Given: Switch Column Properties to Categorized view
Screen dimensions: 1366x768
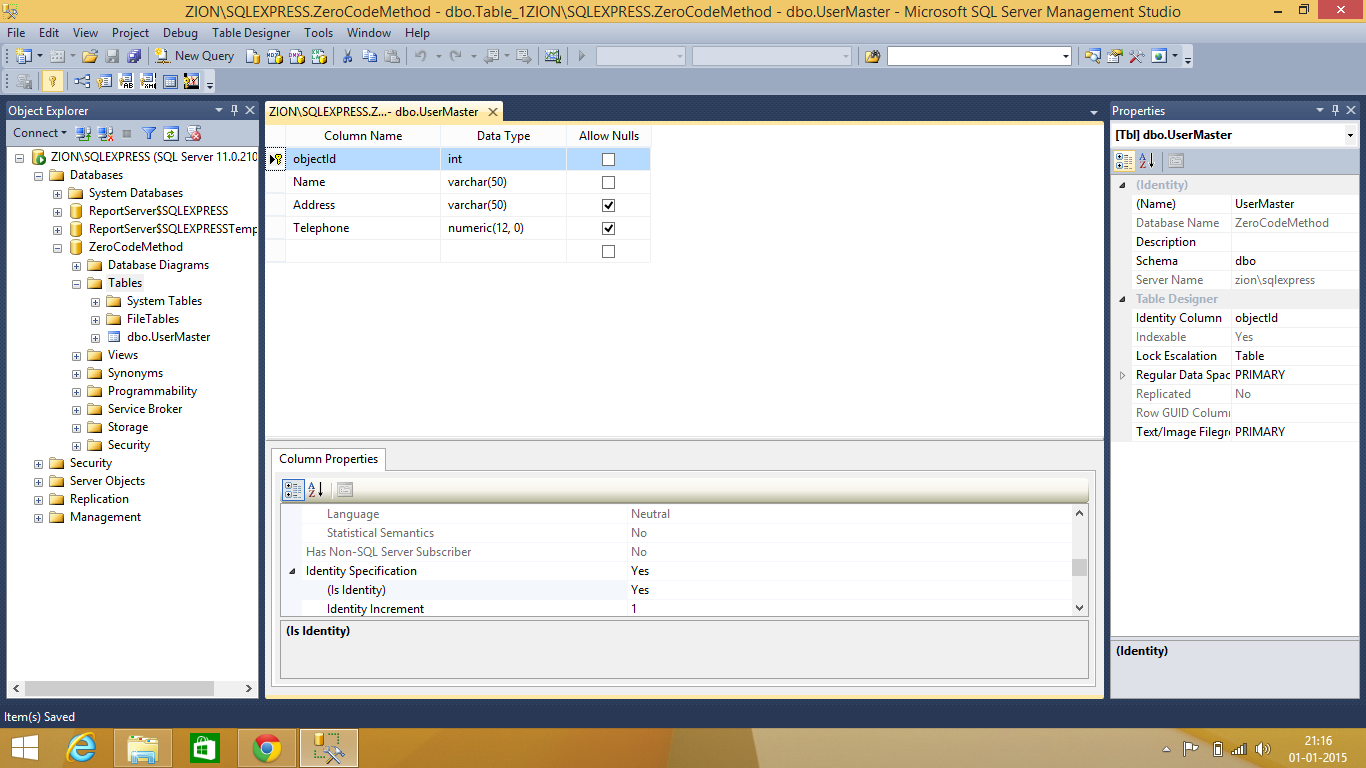Looking at the screenshot, I should tap(293, 489).
